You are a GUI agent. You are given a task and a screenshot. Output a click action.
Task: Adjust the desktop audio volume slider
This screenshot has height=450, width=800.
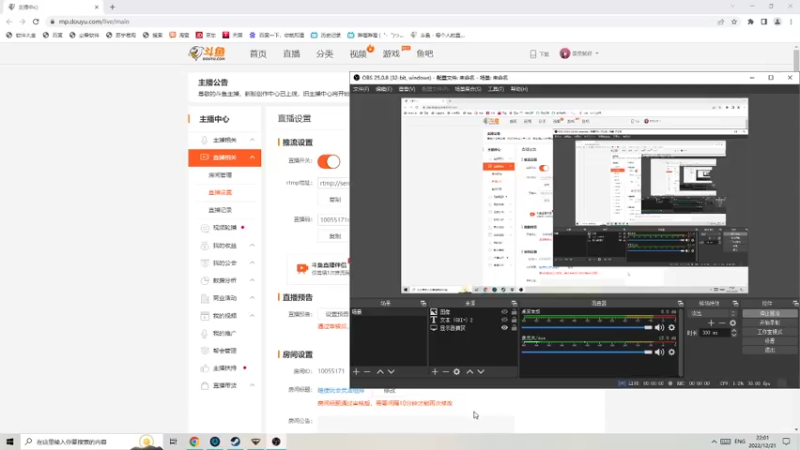click(587, 328)
